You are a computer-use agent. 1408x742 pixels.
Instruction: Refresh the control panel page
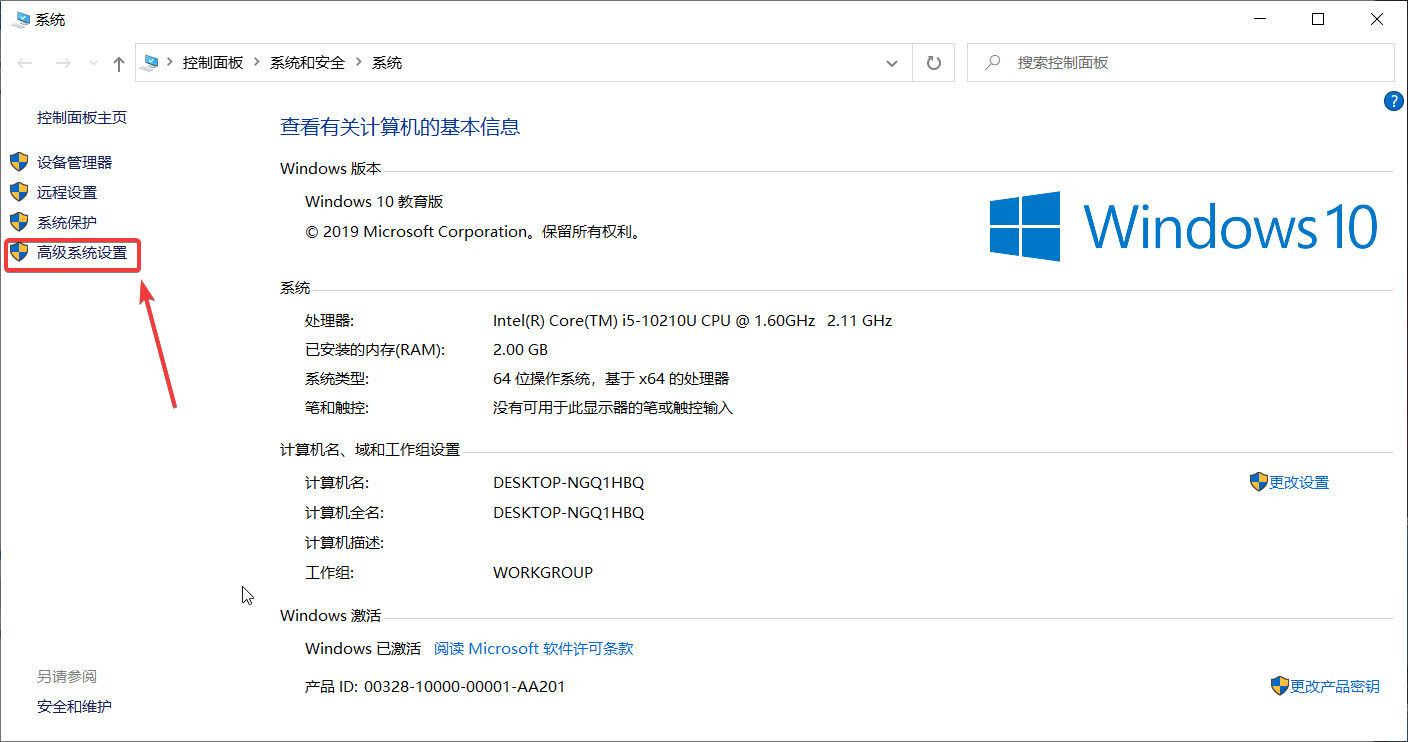point(934,63)
